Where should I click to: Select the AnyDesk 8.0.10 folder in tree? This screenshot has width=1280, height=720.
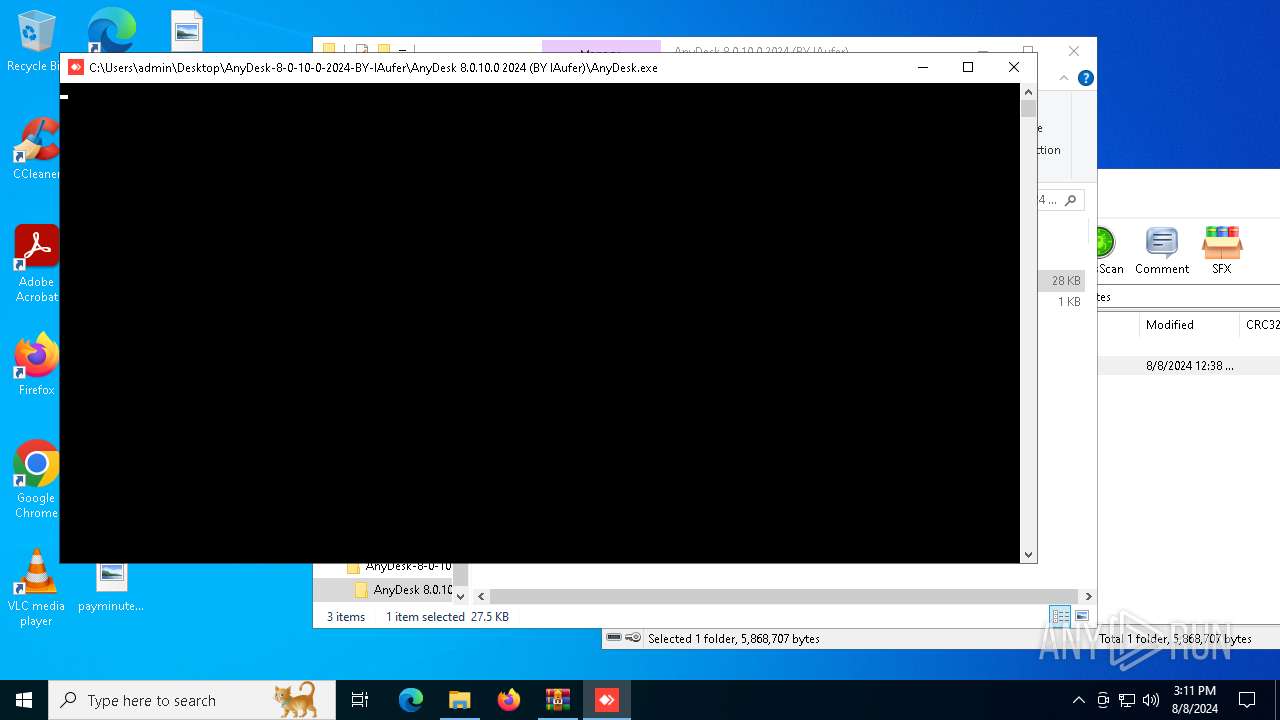[x=405, y=590]
